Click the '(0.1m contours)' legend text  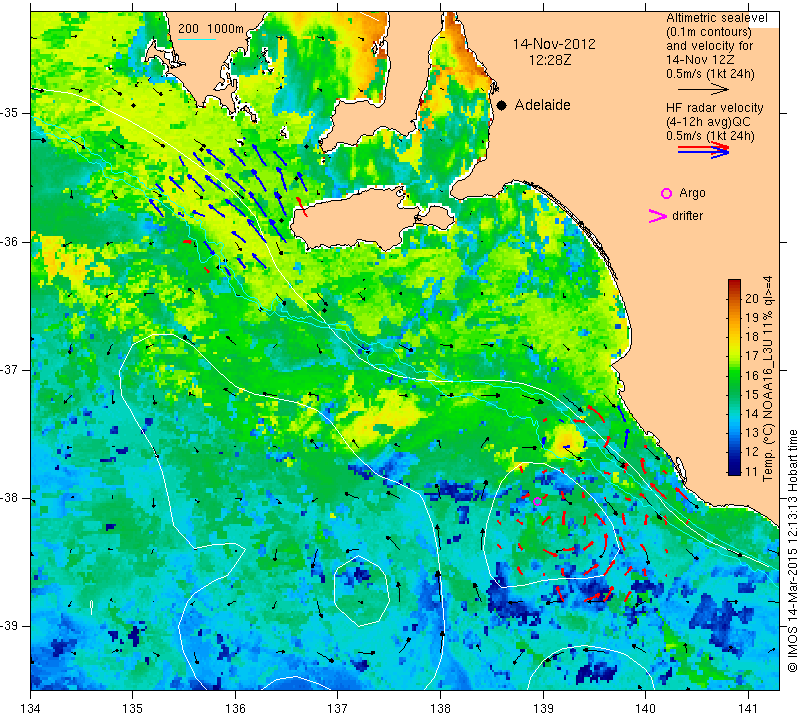coord(708,32)
